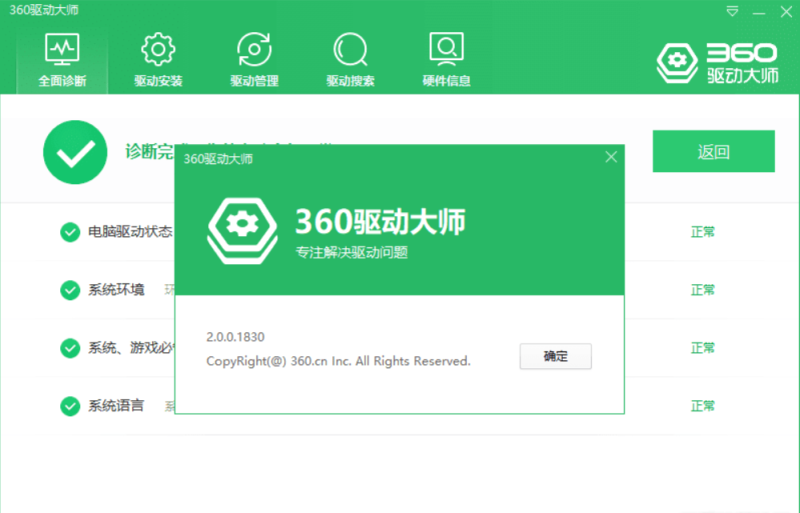Image resolution: width=800 pixels, height=513 pixels.
Task: Open the 驱动管理 driver management icon
Action: (x=254, y=58)
